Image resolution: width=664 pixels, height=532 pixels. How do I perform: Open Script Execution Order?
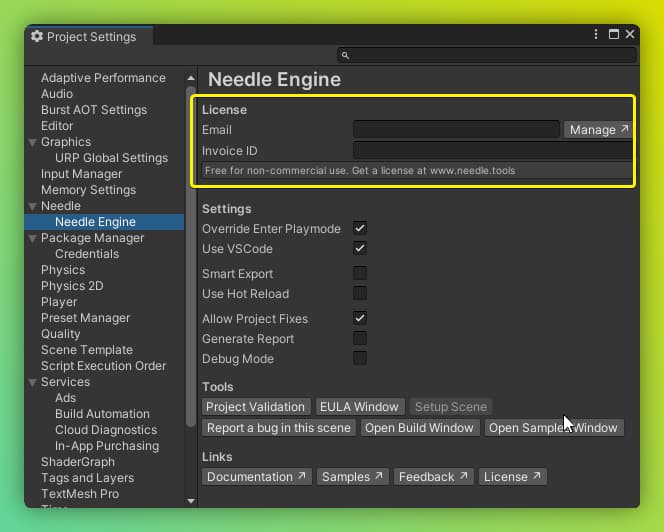pos(103,366)
